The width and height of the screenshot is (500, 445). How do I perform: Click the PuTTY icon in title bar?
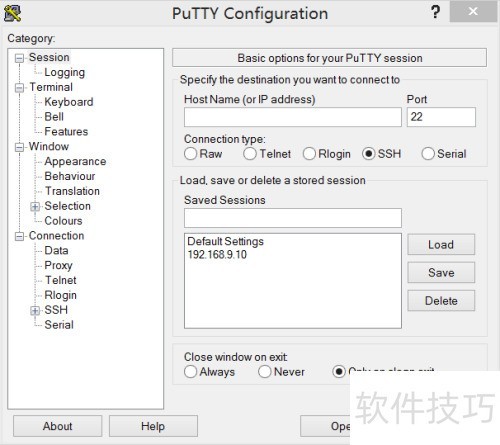pyautogui.click(x=12, y=13)
